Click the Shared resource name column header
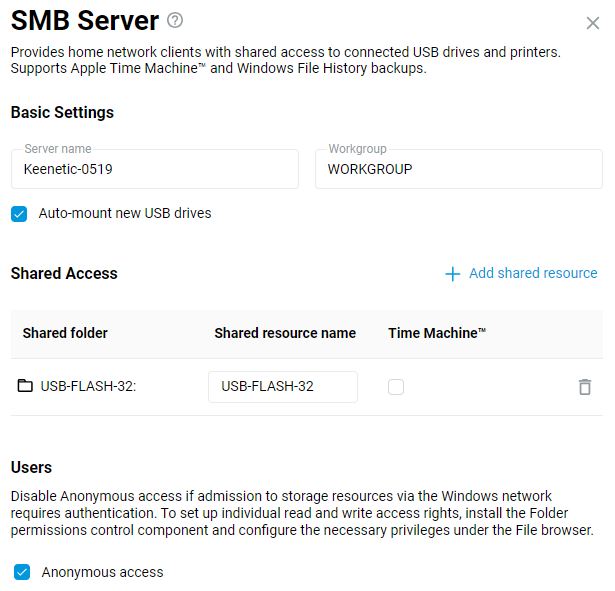Viewport: 615px width, 591px height. (285, 333)
